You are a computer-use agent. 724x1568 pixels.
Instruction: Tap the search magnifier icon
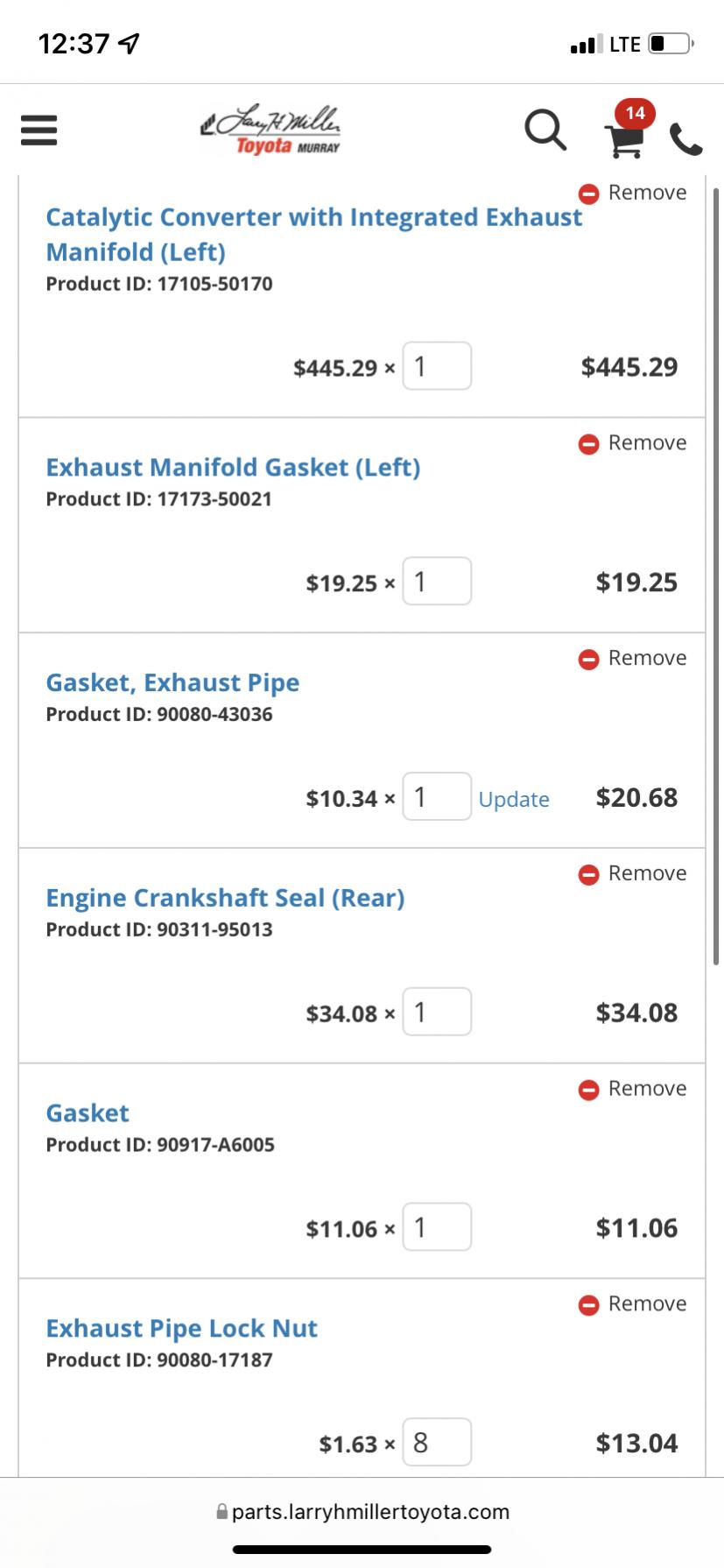coord(545,131)
